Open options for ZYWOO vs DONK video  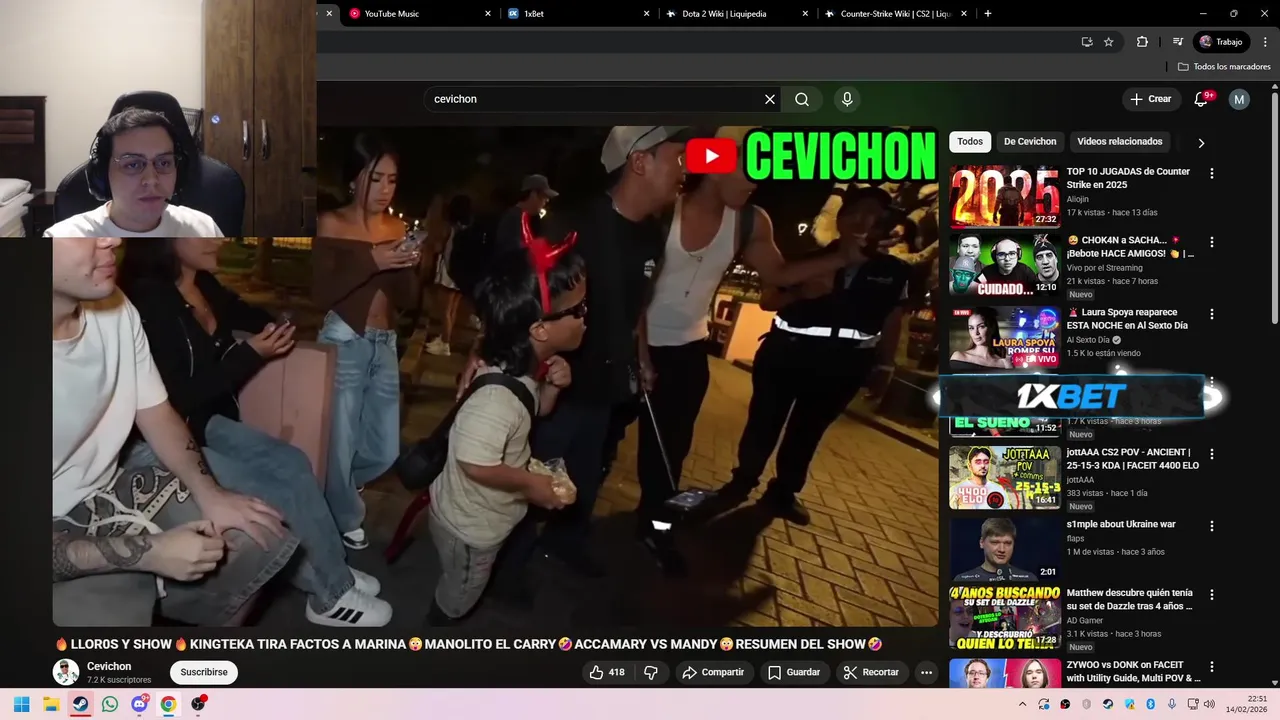tap(1212, 666)
